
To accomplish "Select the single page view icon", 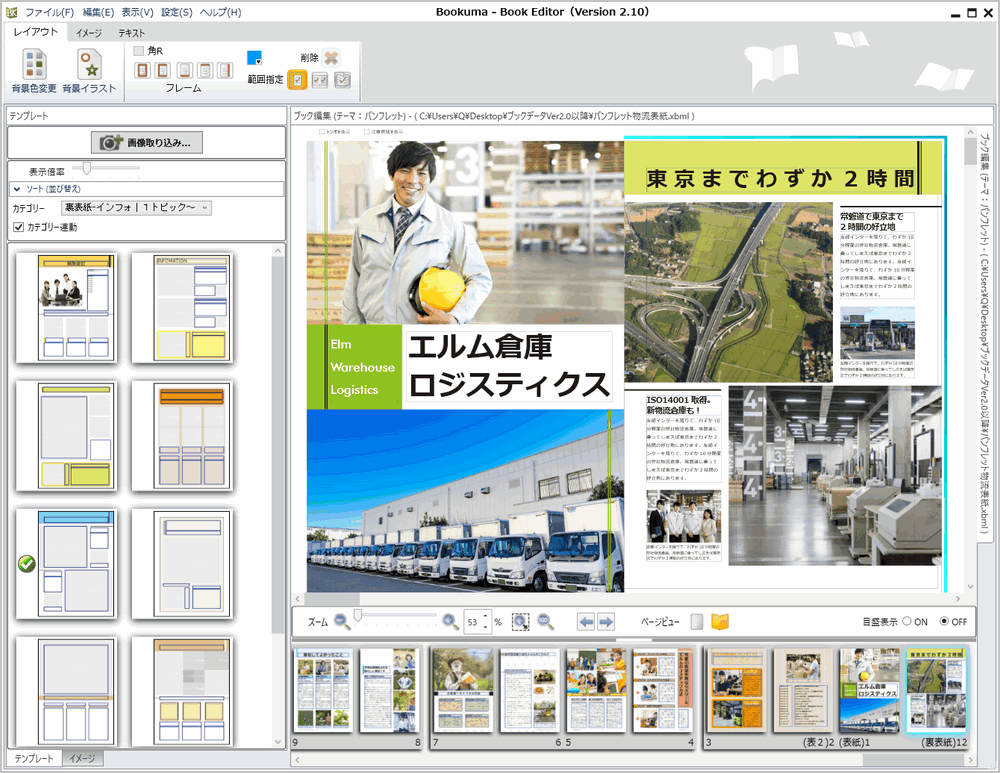I will [697, 622].
